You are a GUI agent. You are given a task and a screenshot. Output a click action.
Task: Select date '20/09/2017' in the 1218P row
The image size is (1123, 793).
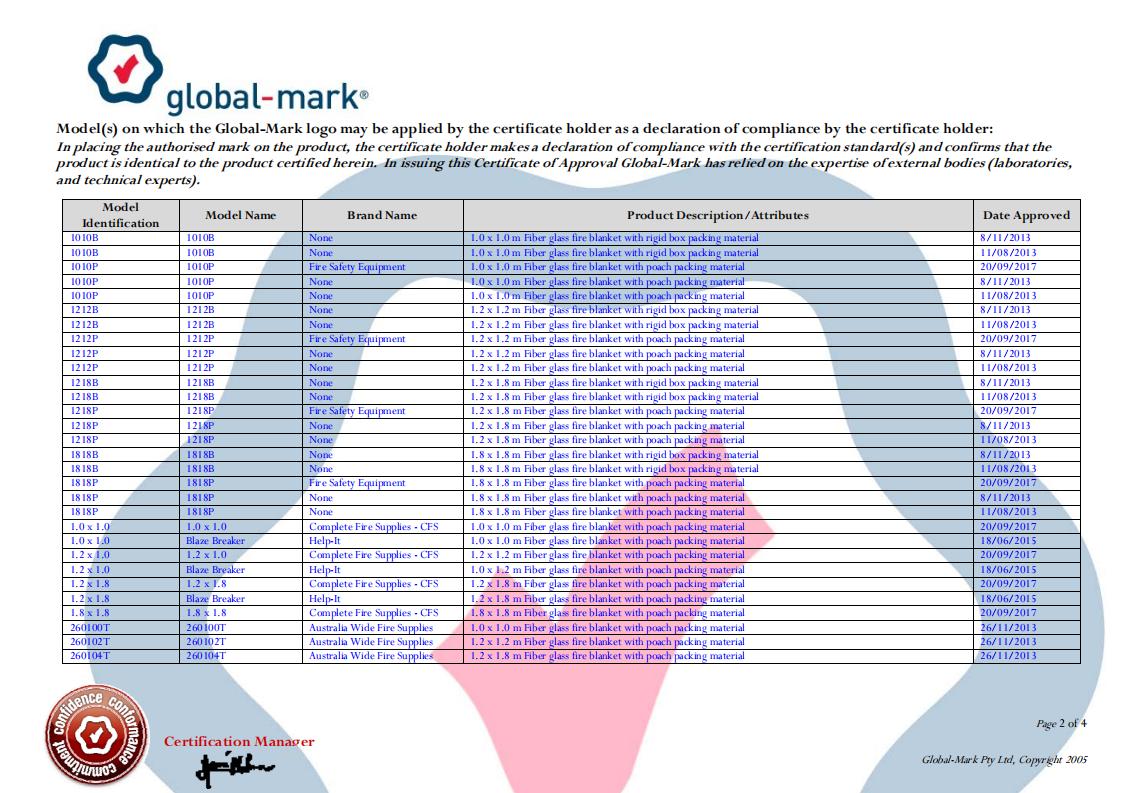pos(1008,411)
